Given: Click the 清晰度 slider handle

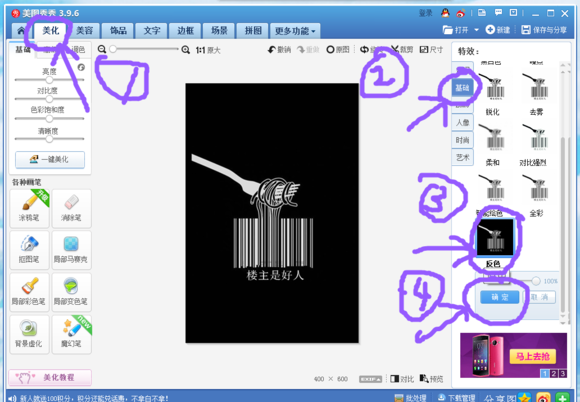Looking at the screenshot, I should pyautogui.click(x=49, y=139).
